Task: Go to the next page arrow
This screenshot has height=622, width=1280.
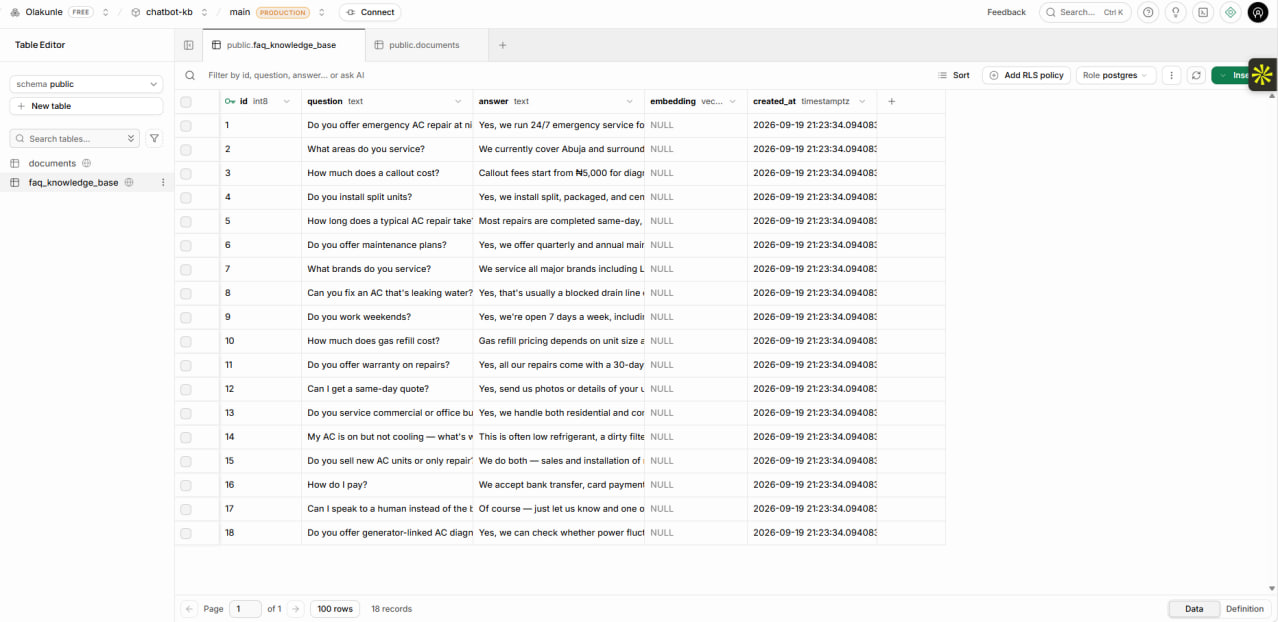Action: pyautogui.click(x=295, y=609)
